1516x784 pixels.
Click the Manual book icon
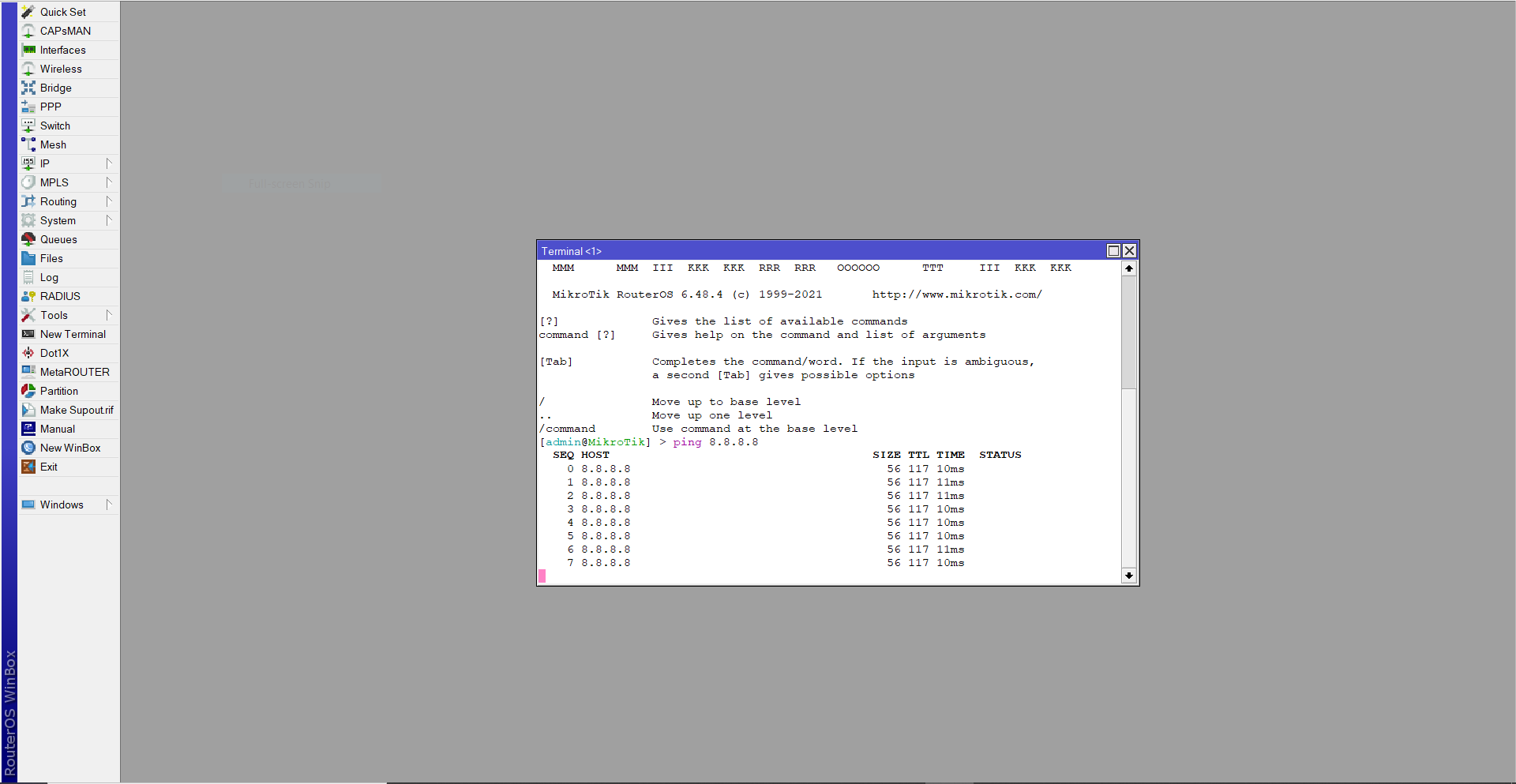28,429
